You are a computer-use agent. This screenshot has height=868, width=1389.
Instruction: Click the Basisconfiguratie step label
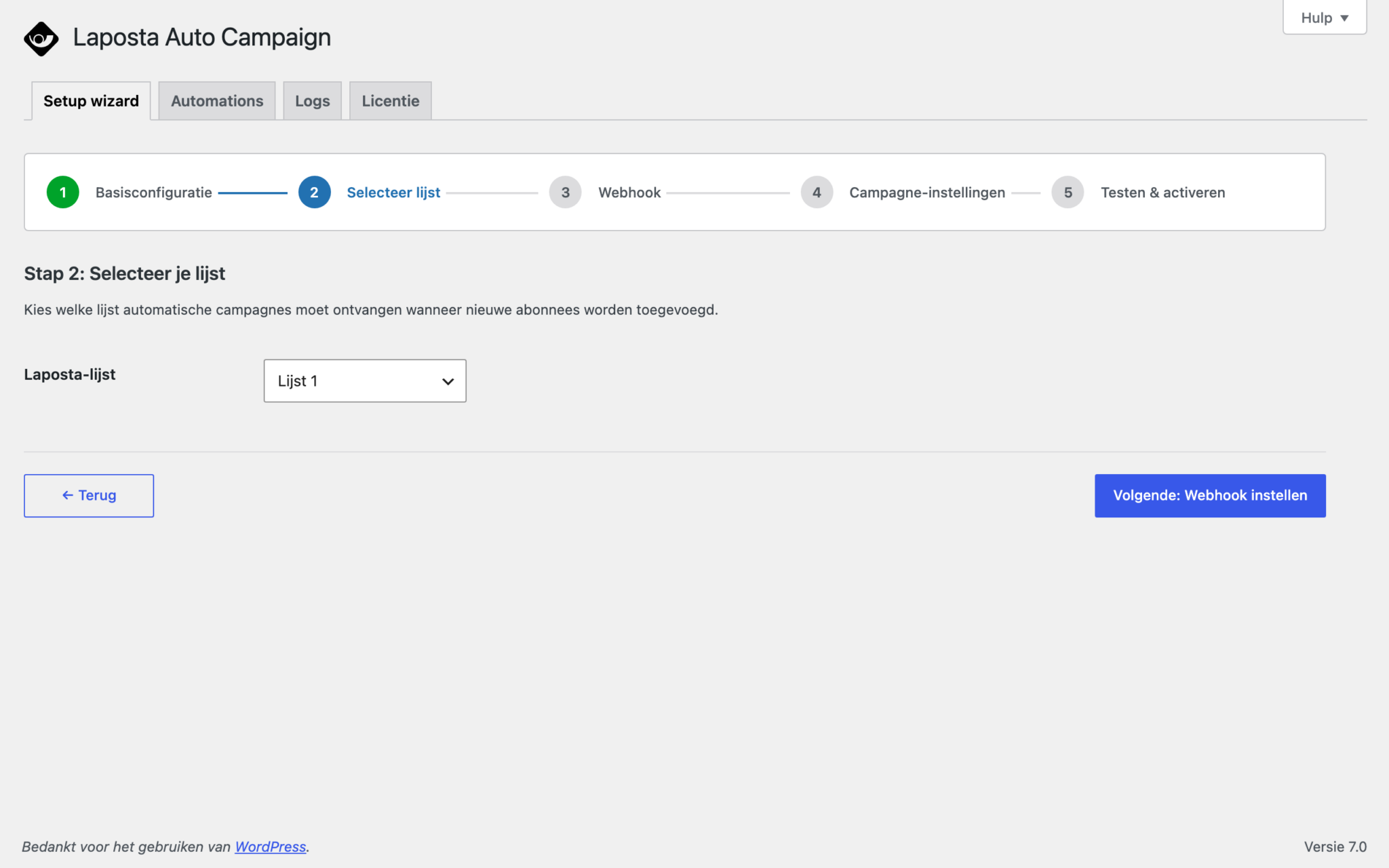point(154,193)
